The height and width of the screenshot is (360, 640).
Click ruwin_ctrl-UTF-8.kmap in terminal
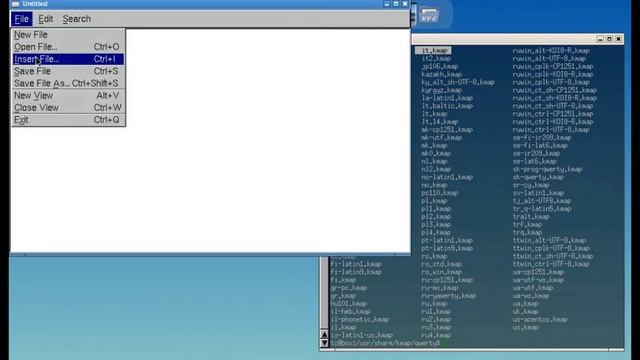(551, 130)
